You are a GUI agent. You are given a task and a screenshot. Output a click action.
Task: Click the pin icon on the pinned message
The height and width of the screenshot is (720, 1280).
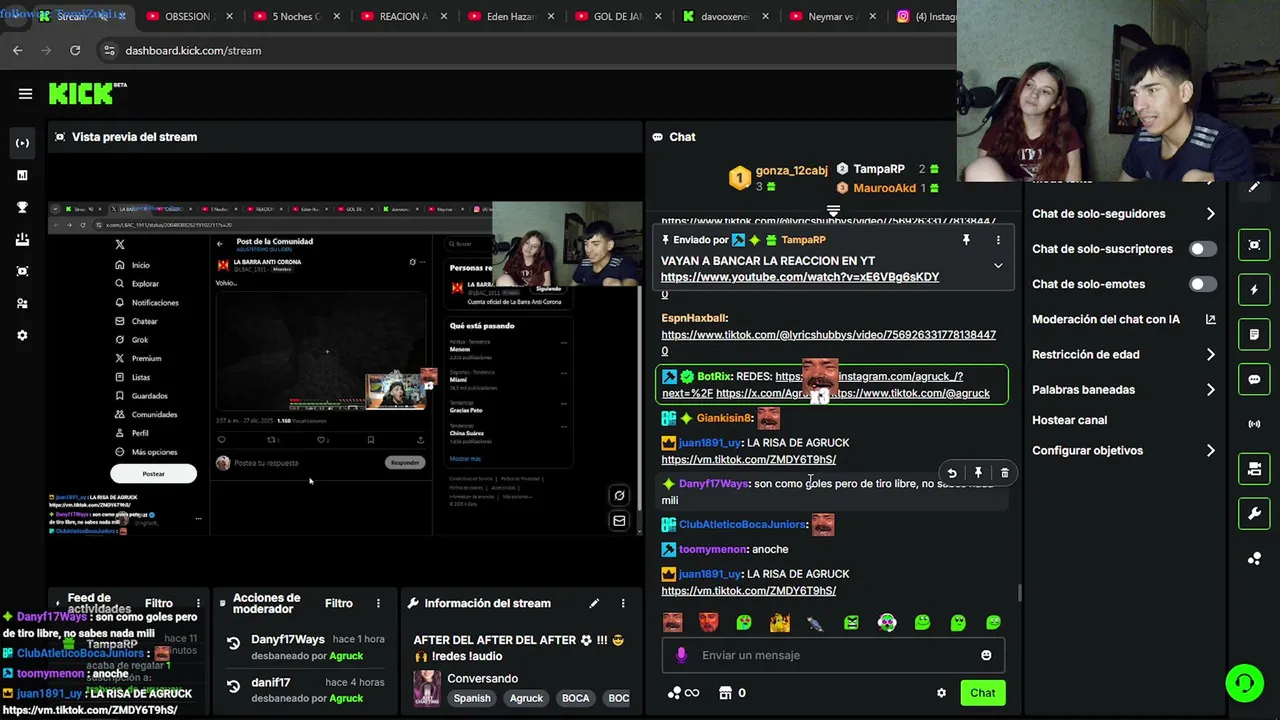click(x=966, y=240)
